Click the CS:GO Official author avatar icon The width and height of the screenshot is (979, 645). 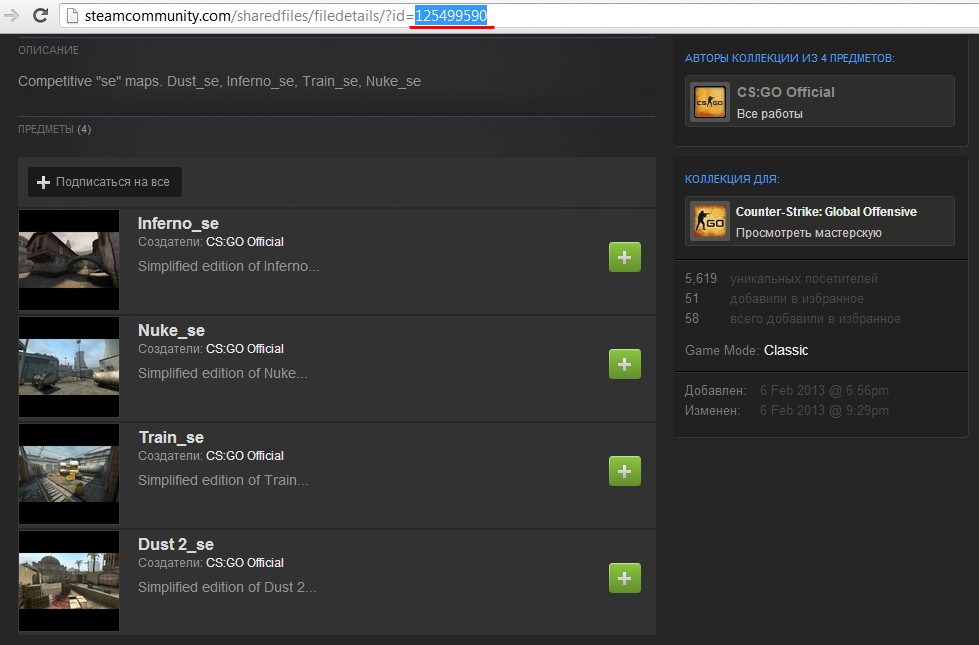coord(710,101)
